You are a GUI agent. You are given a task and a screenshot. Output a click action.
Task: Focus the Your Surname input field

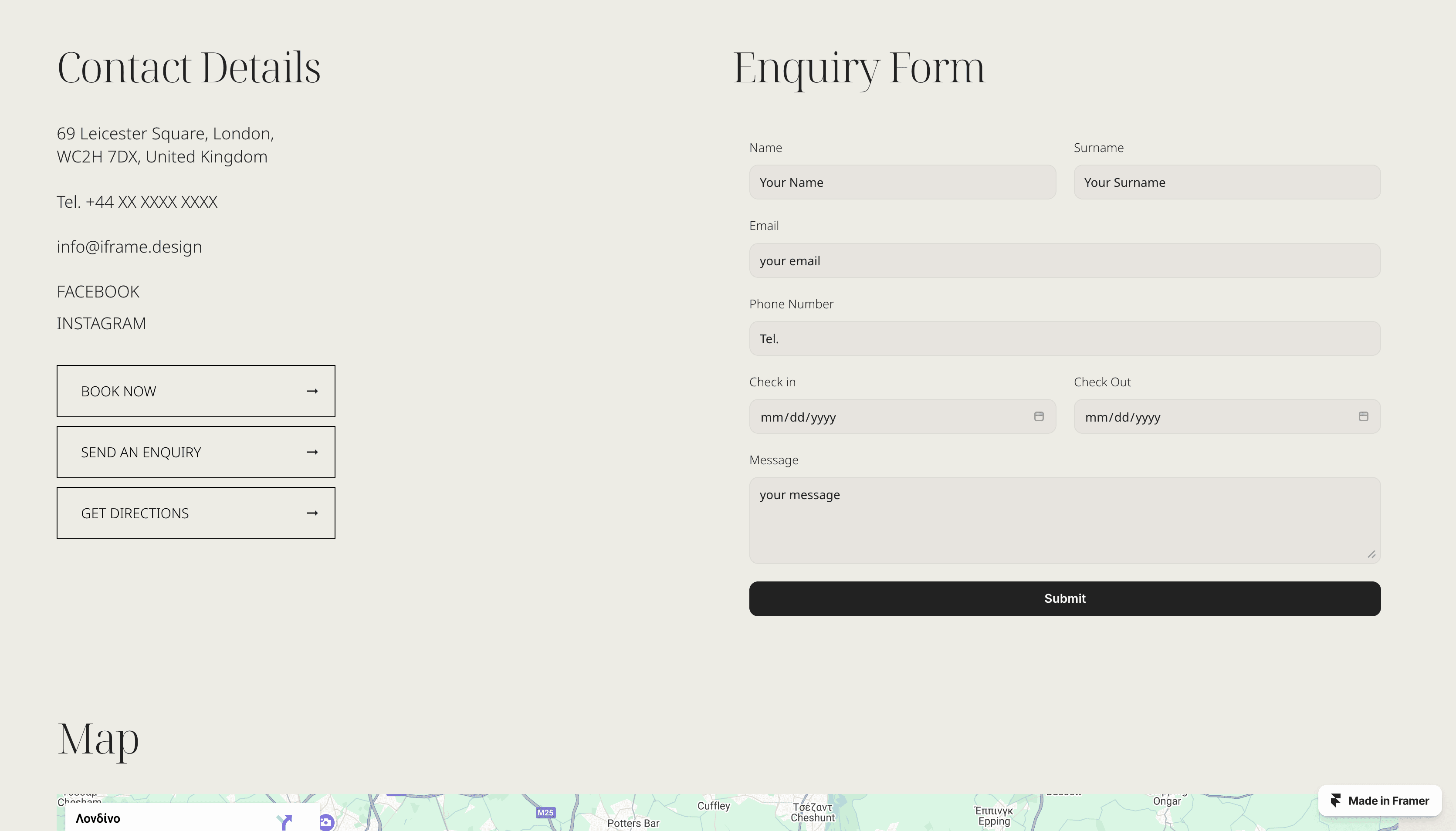pyautogui.click(x=1226, y=182)
